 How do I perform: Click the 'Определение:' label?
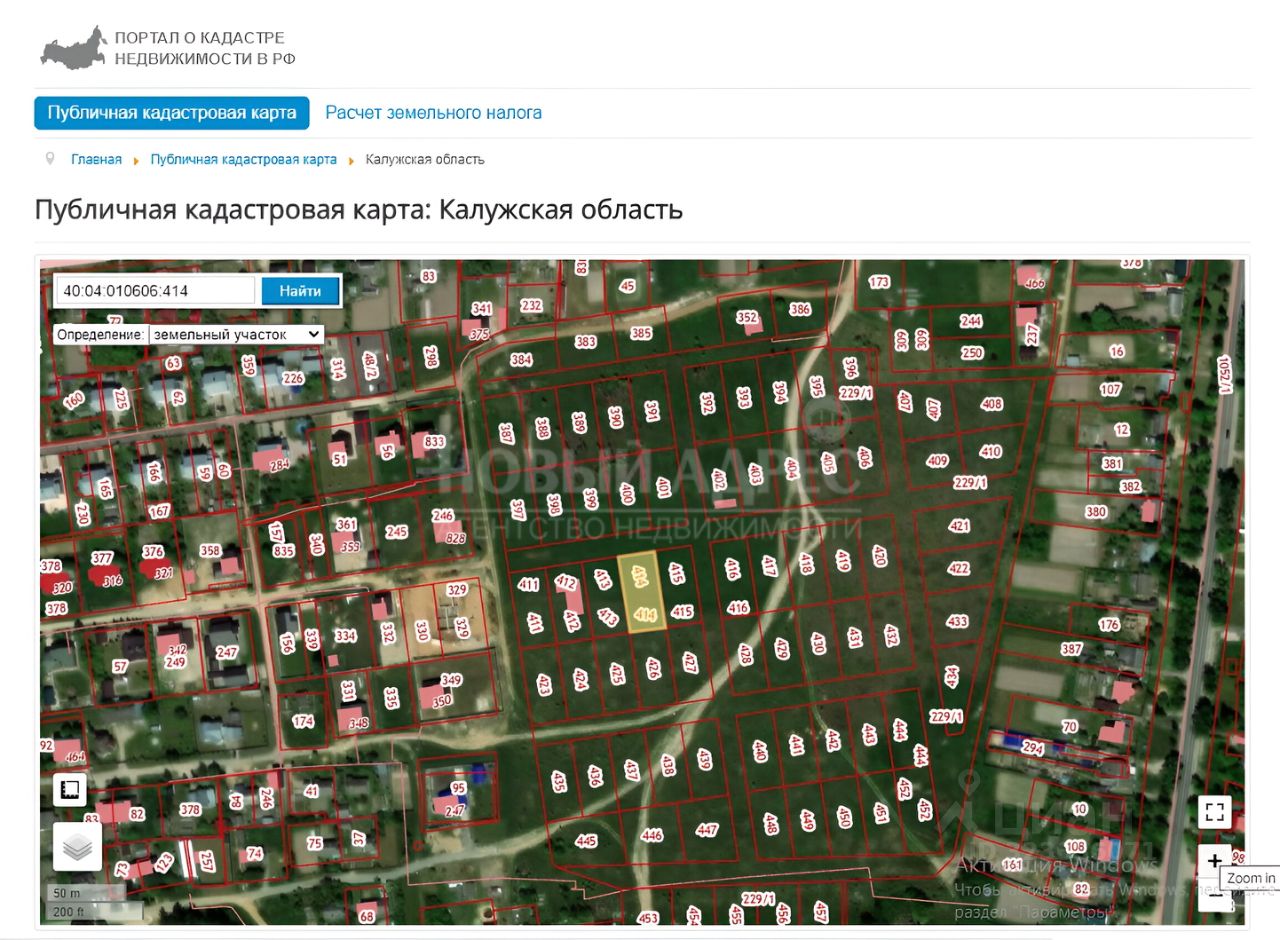pyautogui.click(x=100, y=334)
